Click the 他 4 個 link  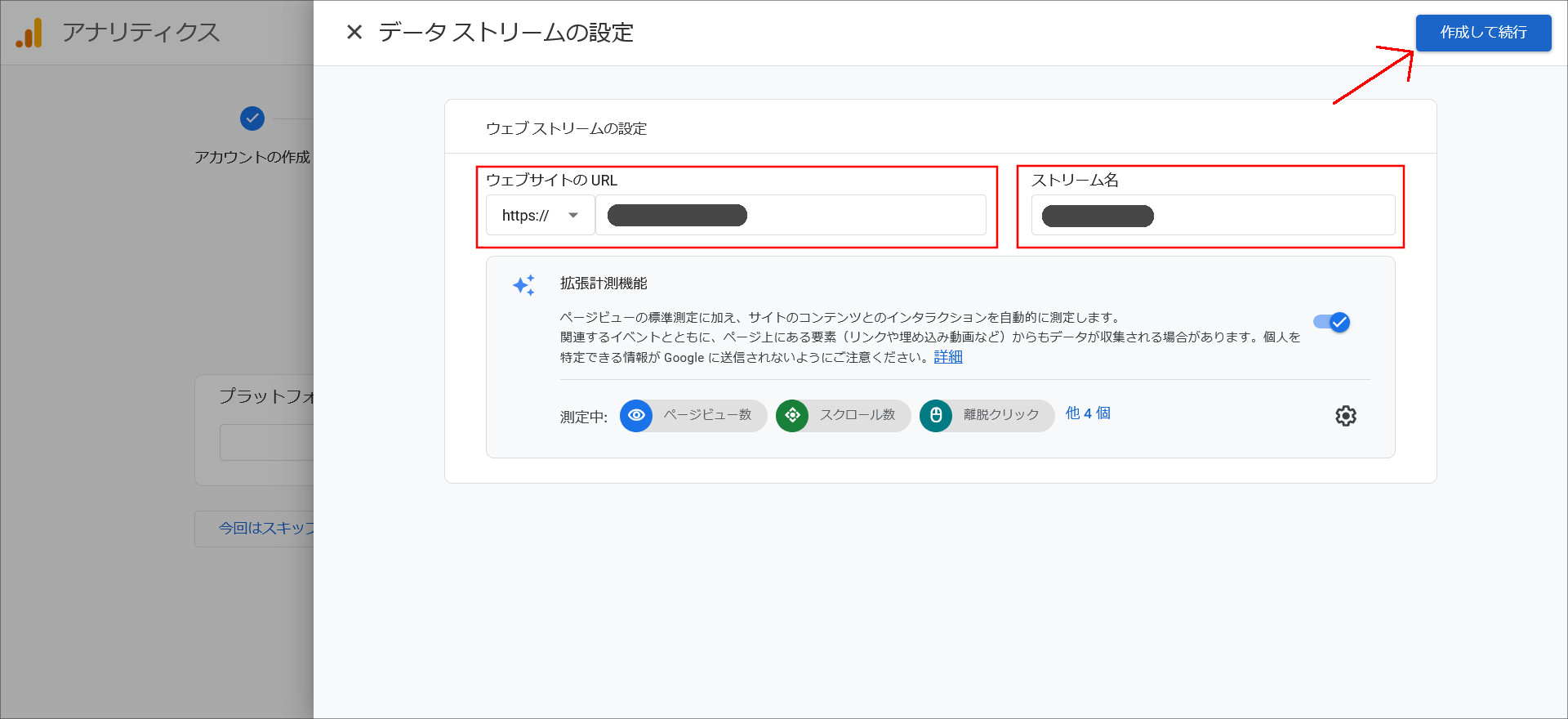[1088, 413]
